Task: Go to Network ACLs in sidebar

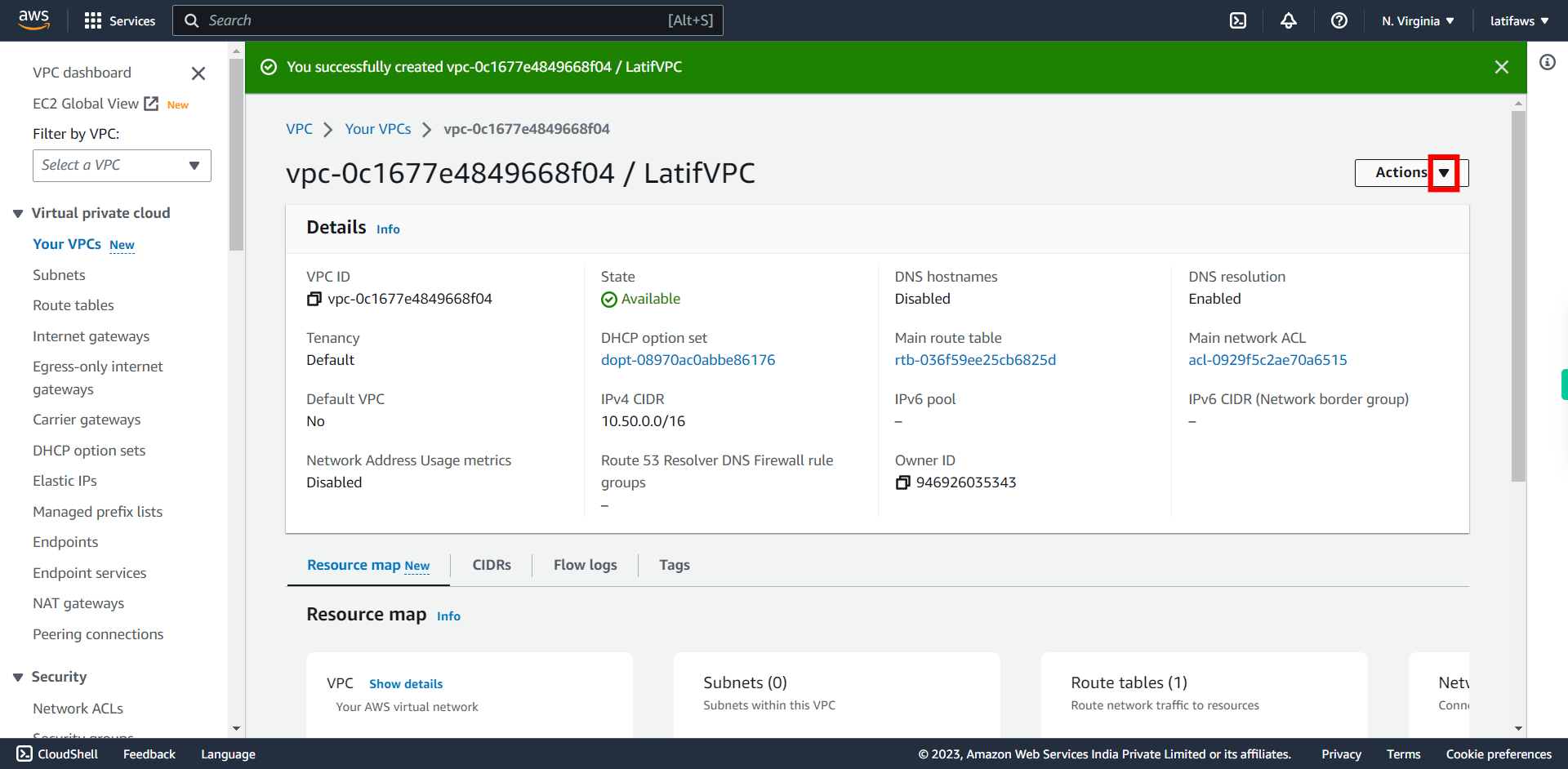Action: tap(78, 709)
